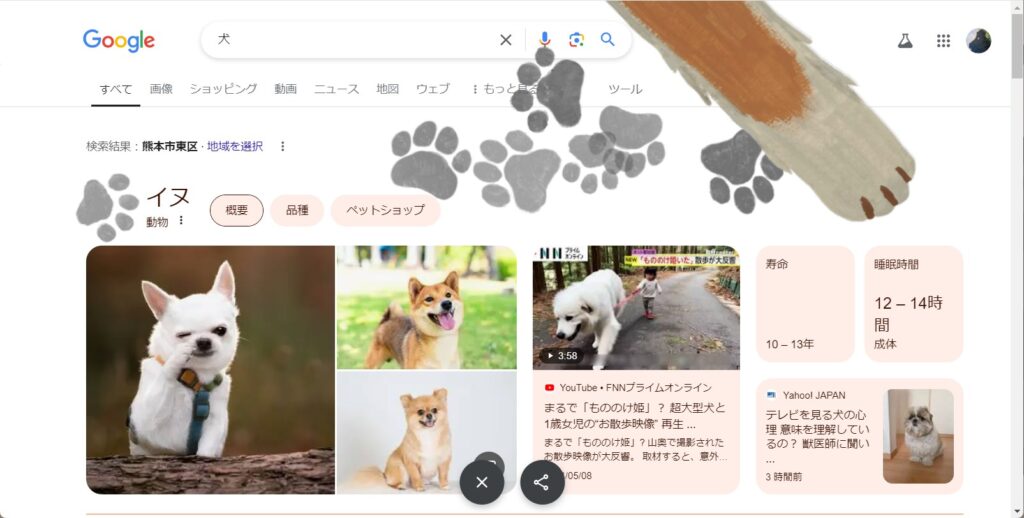Open location options three-dot menu
Viewport: 1024px width, 518px height.
coord(282,146)
